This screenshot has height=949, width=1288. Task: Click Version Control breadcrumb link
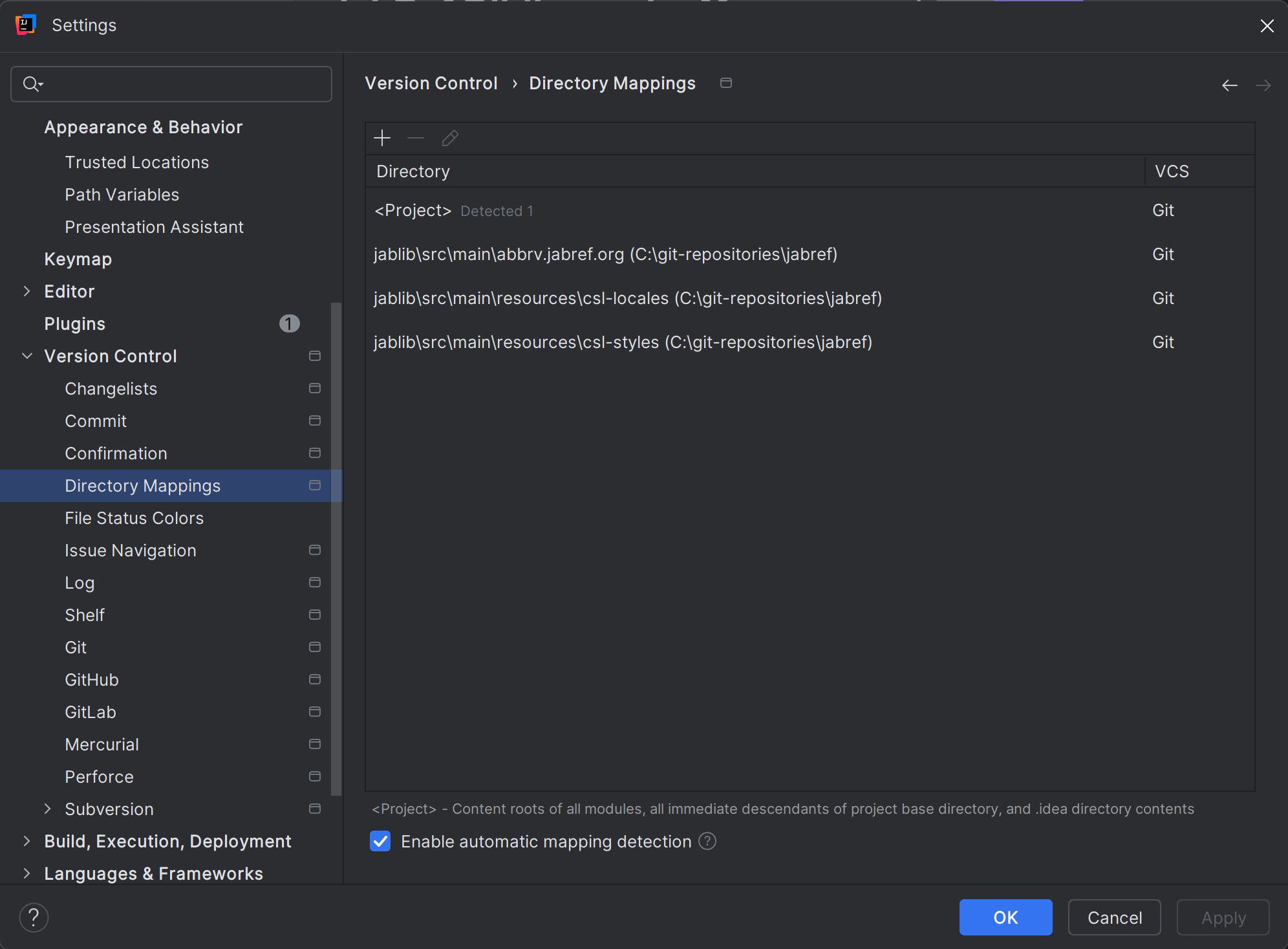431,83
